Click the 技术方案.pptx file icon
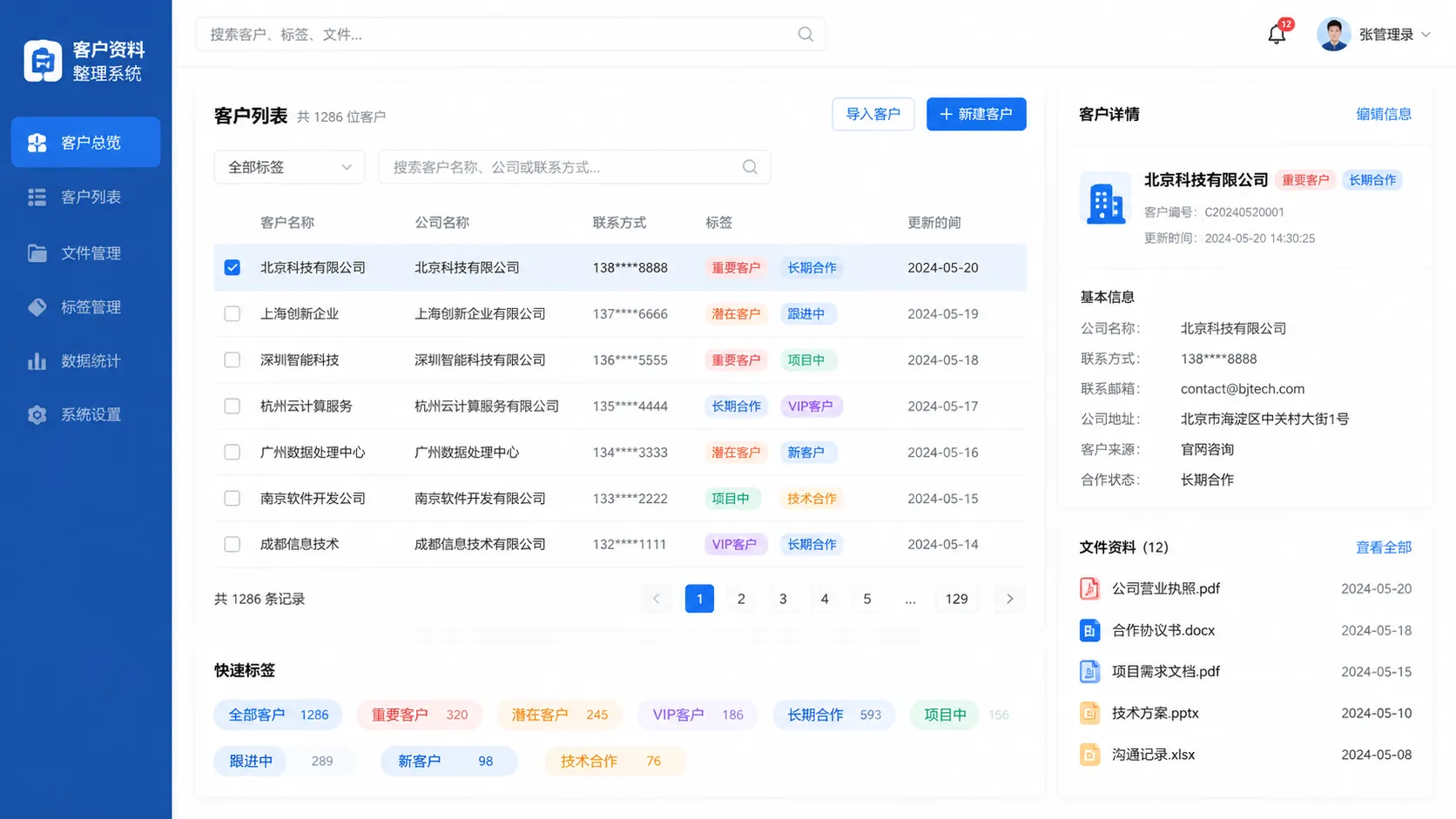 pyautogui.click(x=1089, y=713)
